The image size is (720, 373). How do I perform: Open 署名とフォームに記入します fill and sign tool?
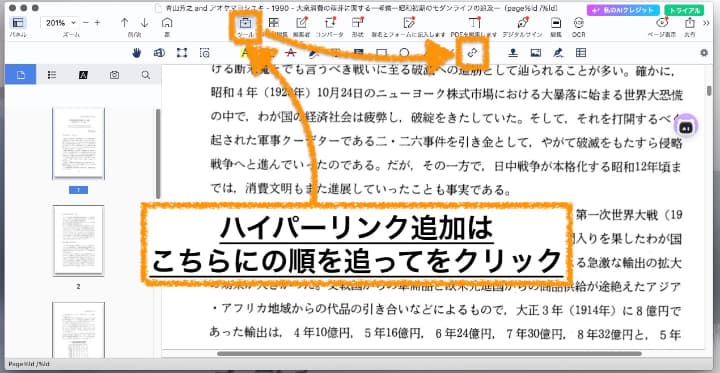point(409,26)
